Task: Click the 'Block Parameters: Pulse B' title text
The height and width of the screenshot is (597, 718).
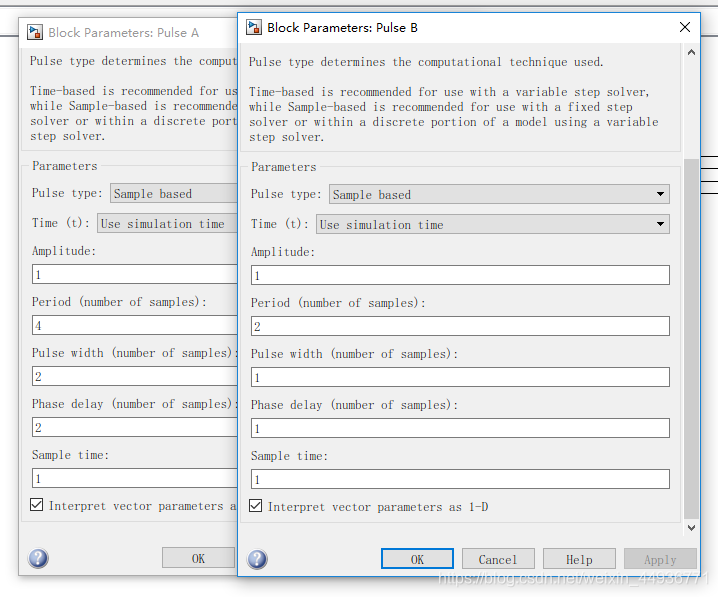Action: pos(342,28)
